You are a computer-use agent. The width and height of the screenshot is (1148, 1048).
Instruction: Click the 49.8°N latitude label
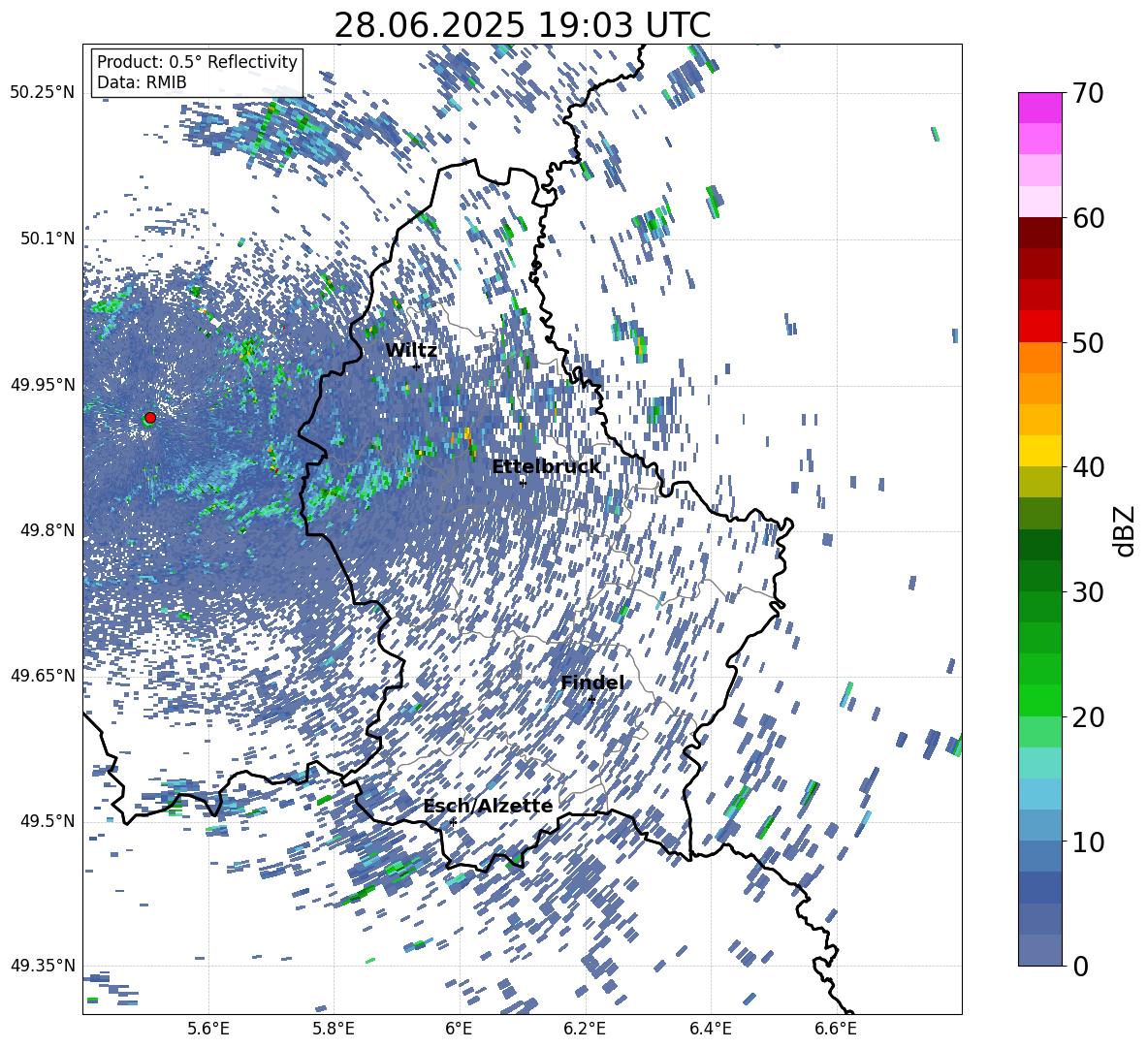[48, 530]
